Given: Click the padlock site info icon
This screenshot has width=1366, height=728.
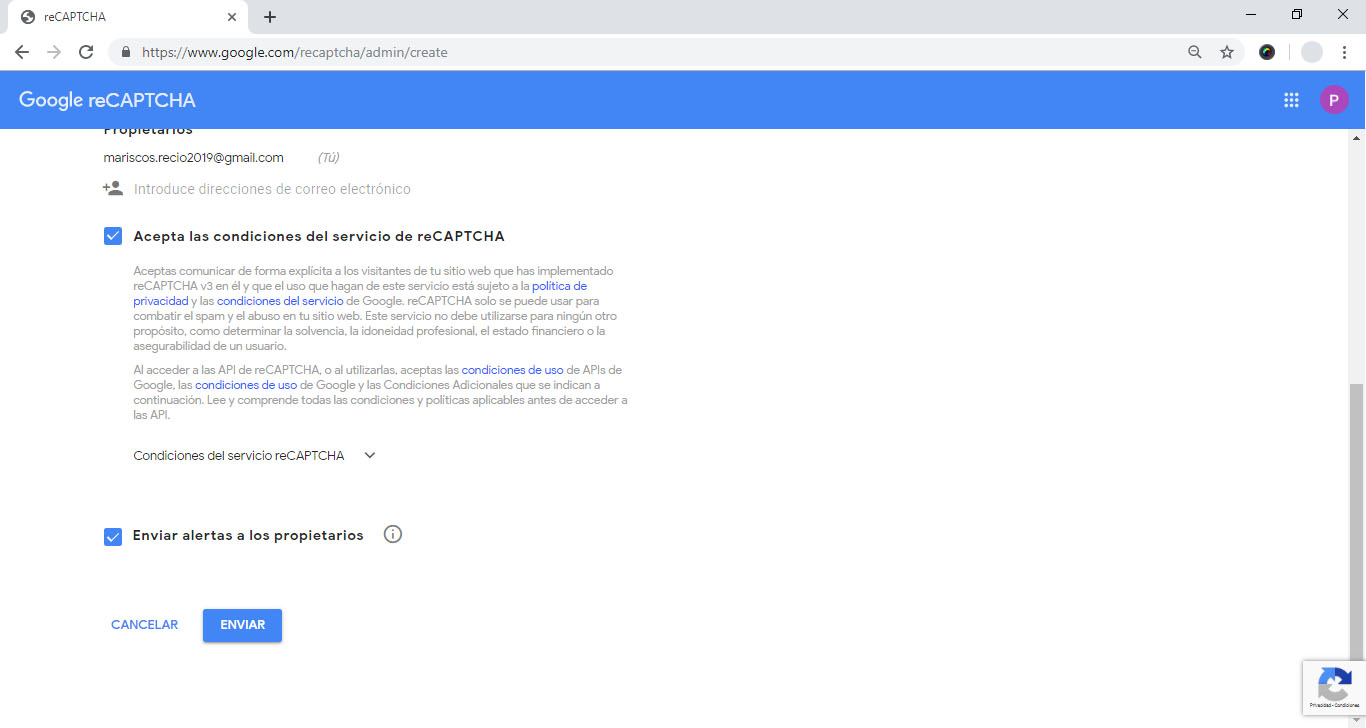Looking at the screenshot, I should (x=126, y=52).
